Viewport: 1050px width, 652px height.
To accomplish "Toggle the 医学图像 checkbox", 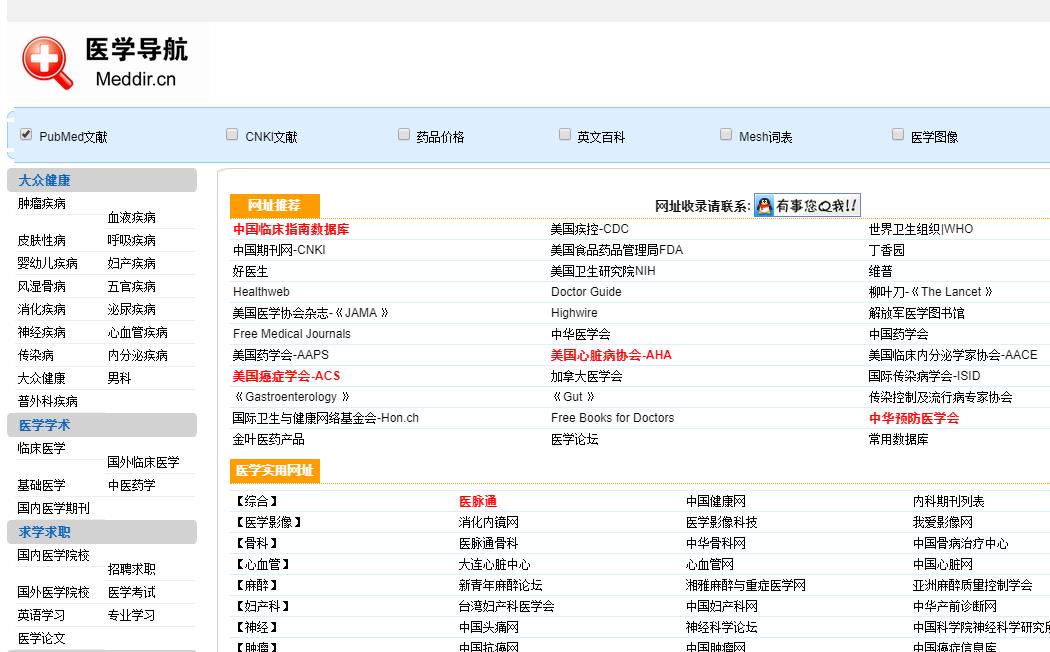I will pyautogui.click(x=898, y=135).
